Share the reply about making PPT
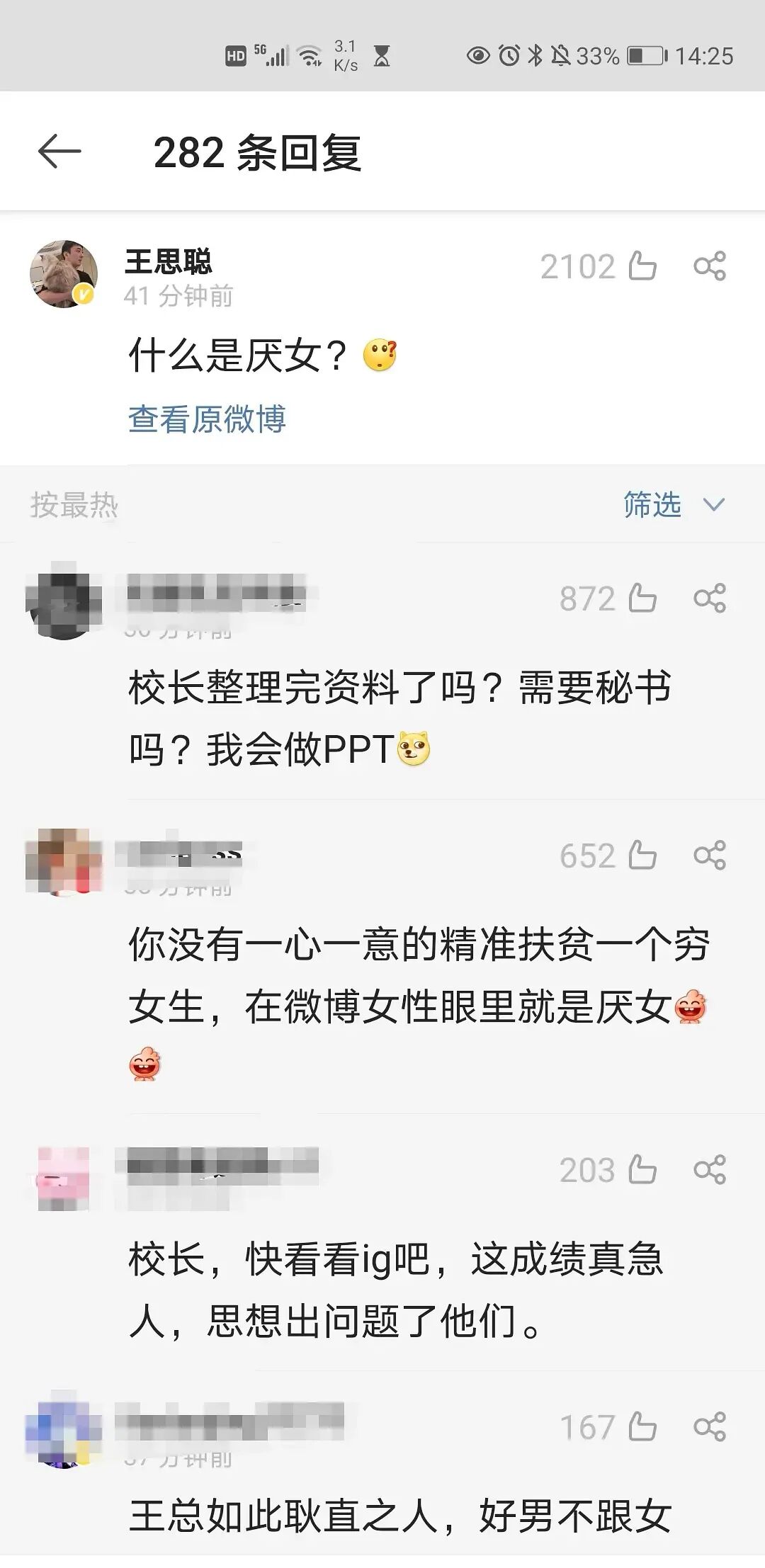 click(x=710, y=598)
